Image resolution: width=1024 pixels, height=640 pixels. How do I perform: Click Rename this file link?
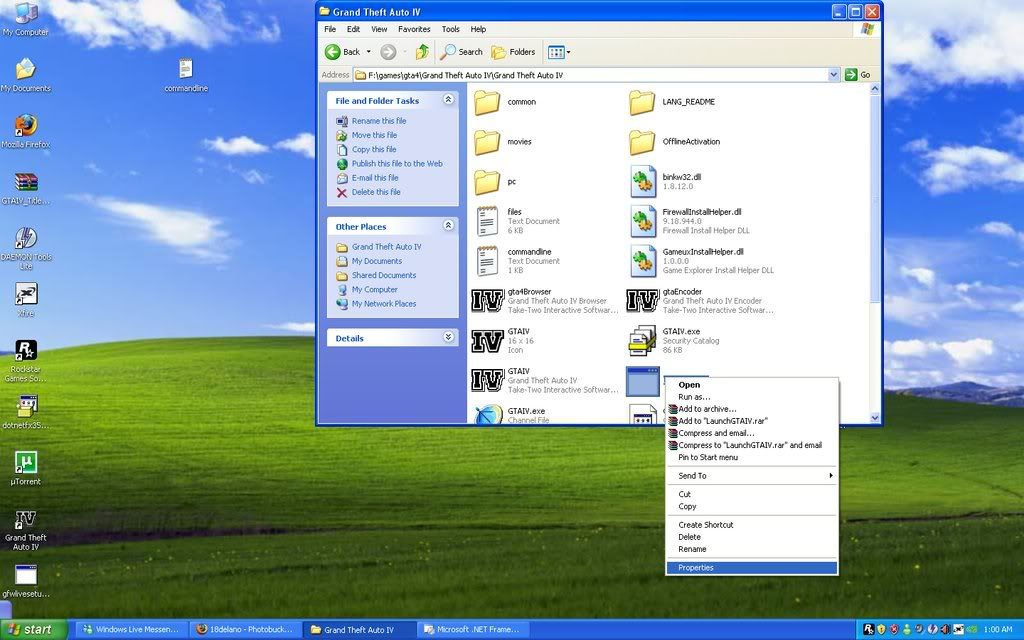click(x=379, y=121)
